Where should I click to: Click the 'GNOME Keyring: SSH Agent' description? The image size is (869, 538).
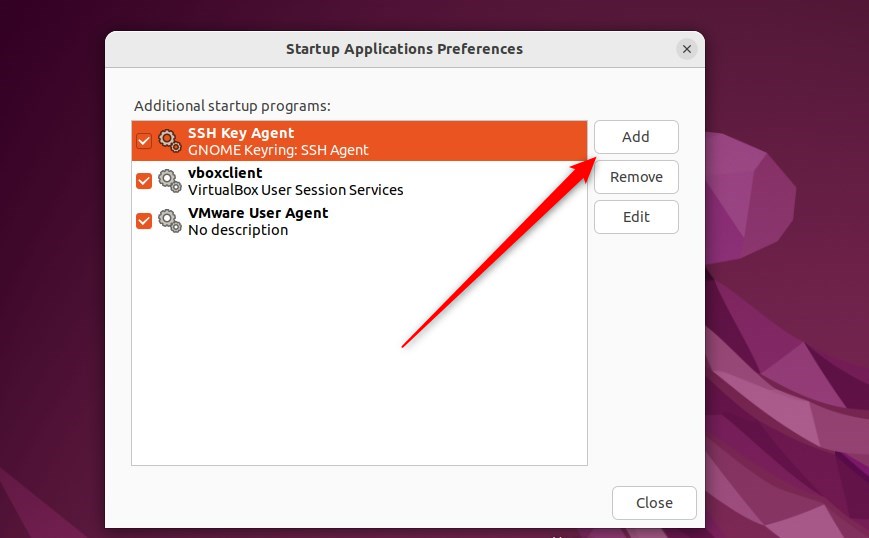(278, 150)
